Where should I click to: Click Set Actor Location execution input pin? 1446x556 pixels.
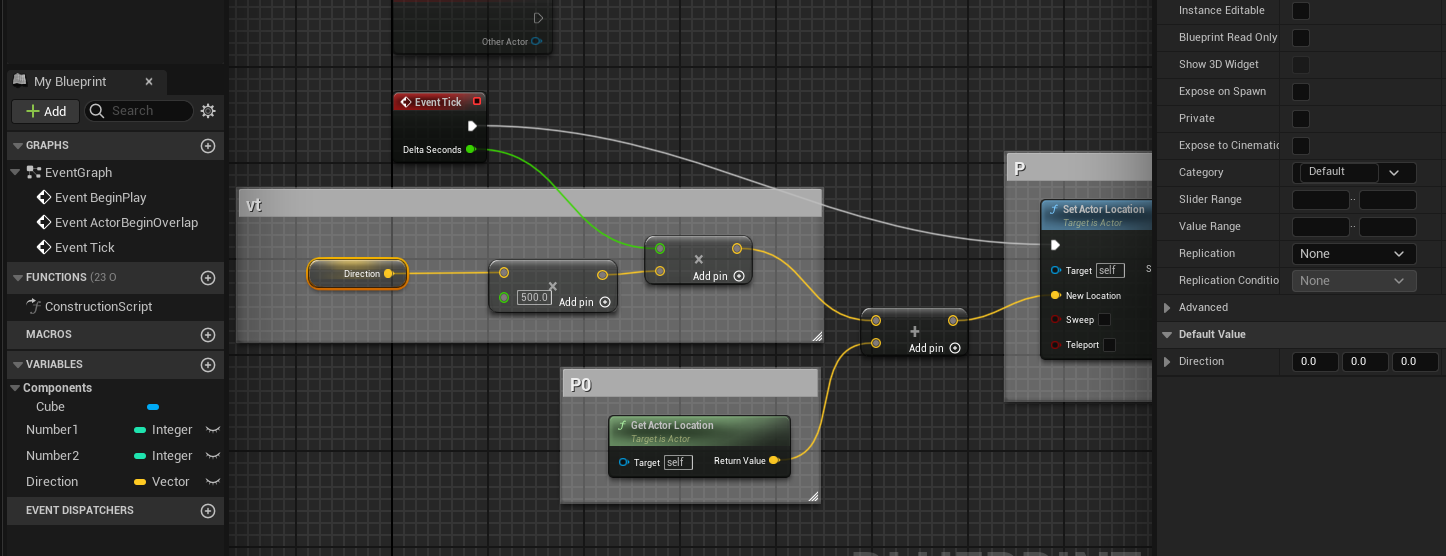click(x=1055, y=245)
